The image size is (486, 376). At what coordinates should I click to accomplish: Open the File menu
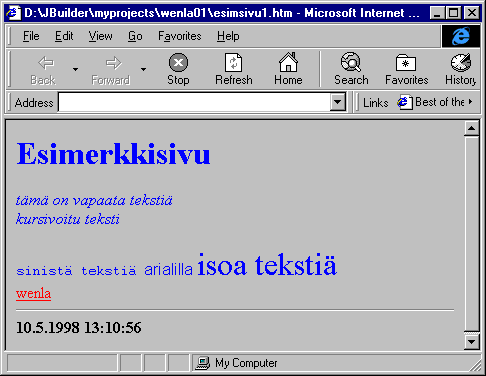[x=31, y=36]
